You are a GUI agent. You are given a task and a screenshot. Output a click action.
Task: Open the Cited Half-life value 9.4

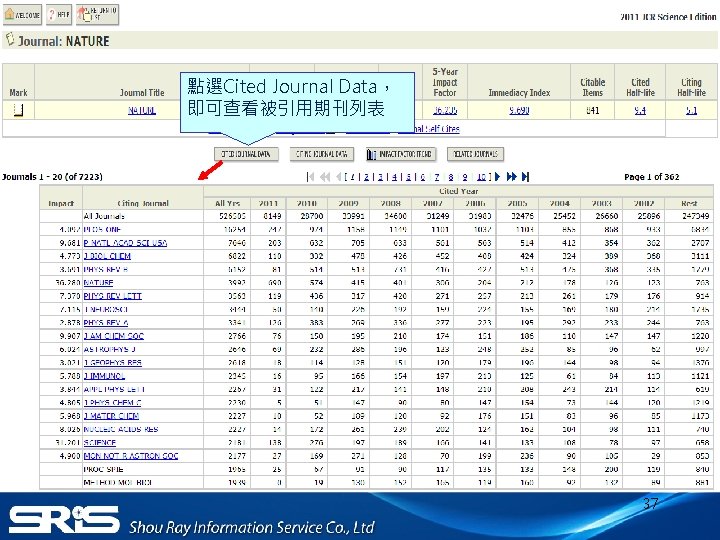pos(640,110)
